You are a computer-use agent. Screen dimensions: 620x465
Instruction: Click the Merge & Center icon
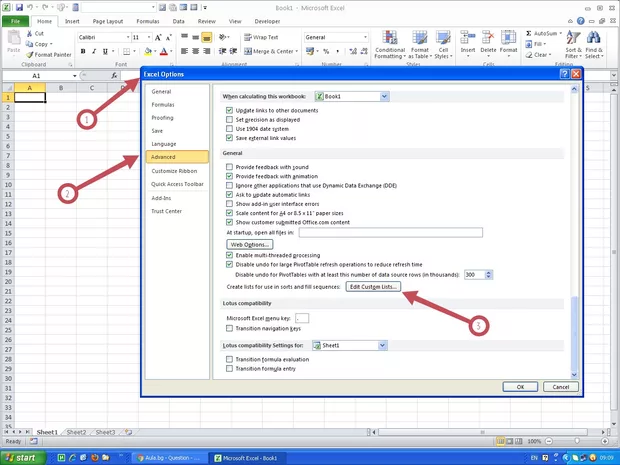click(243, 51)
